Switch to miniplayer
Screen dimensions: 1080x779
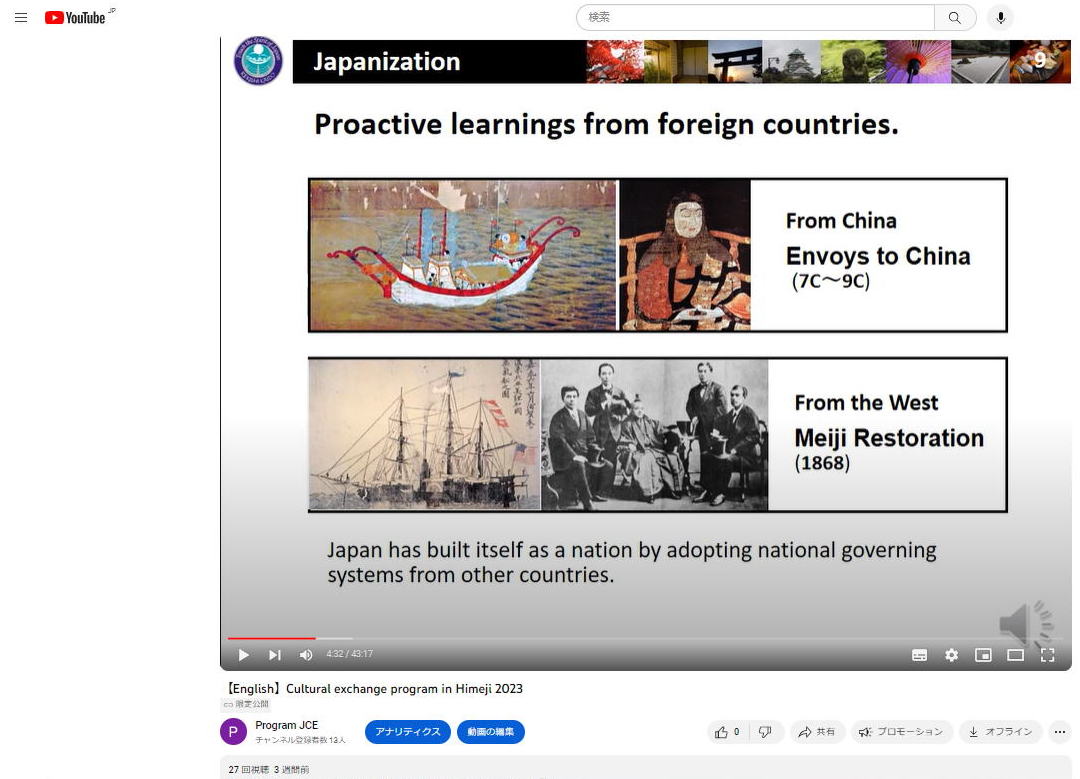click(x=983, y=655)
